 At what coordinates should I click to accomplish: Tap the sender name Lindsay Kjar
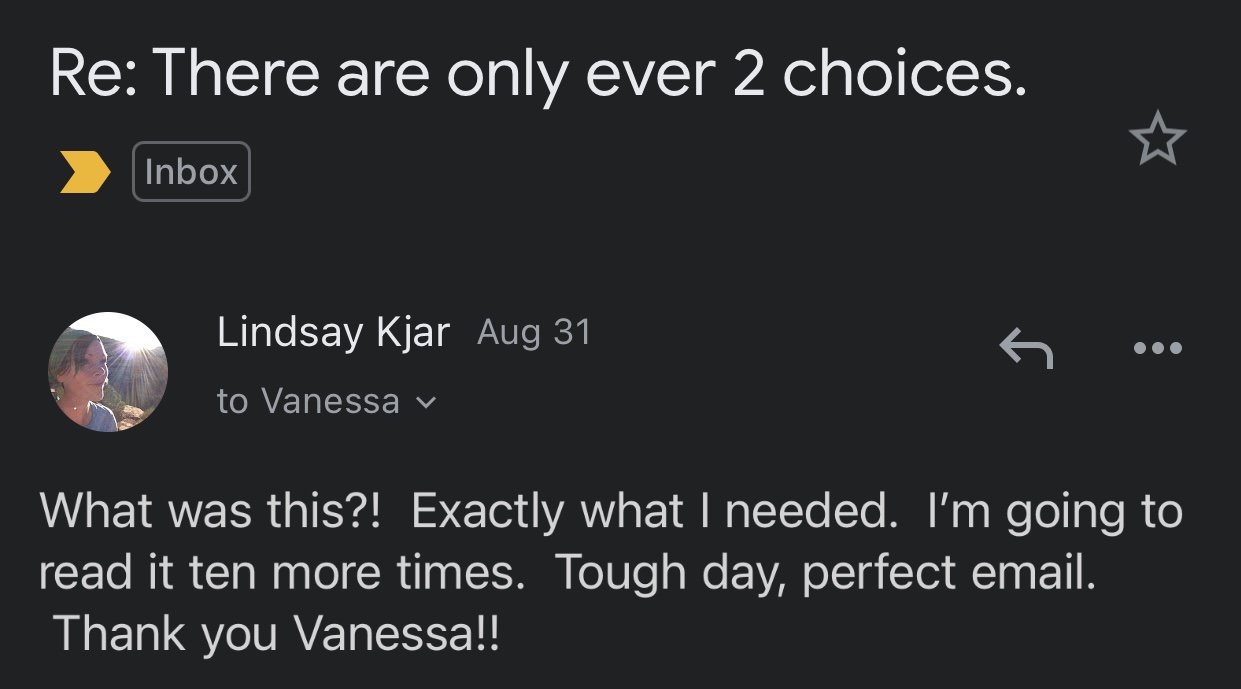pyautogui.click(x=333, y=332)
